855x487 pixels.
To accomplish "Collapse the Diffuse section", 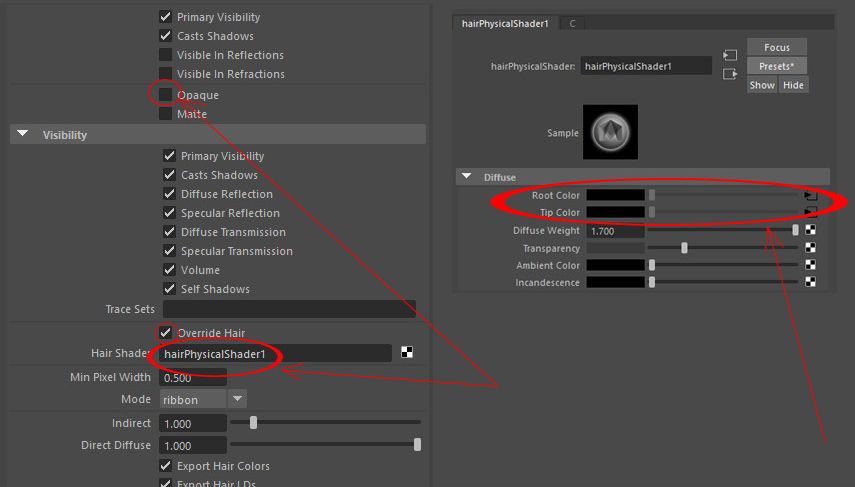I will pos(466,177).
